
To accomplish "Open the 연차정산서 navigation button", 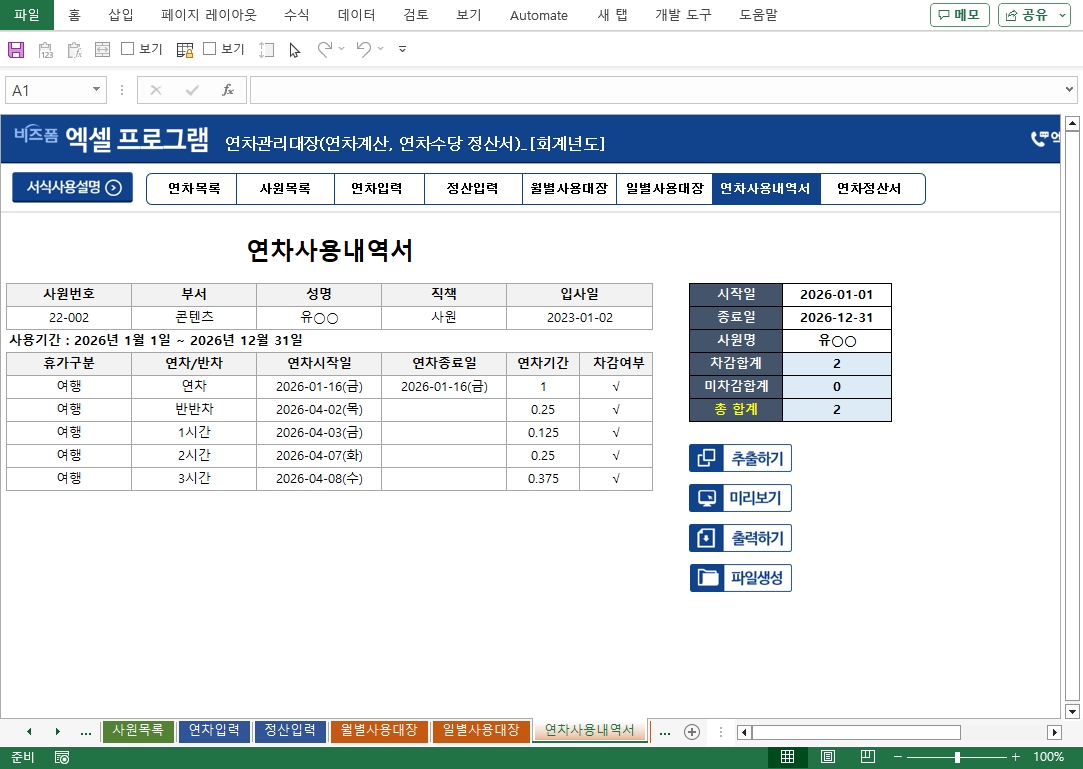I will [868, 188].
